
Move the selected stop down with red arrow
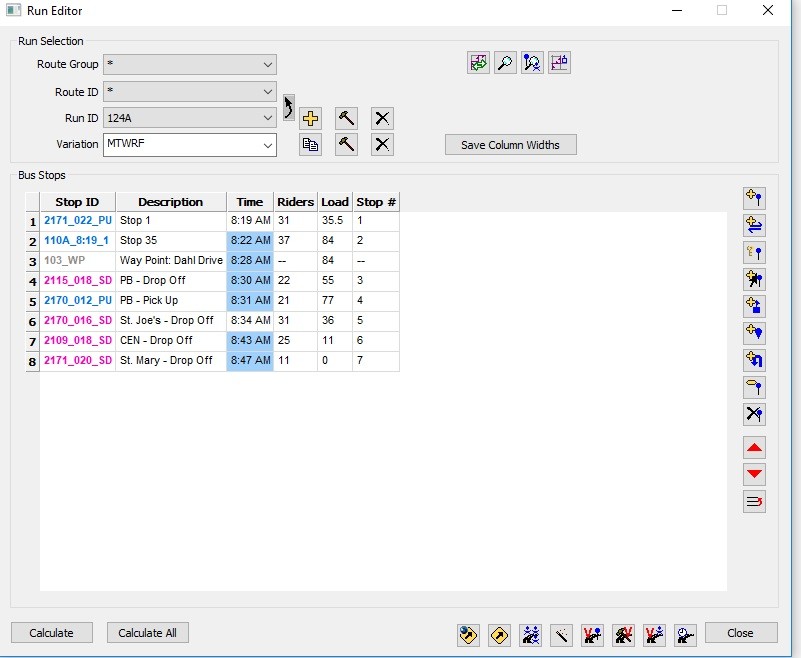(x=755, y=475)
